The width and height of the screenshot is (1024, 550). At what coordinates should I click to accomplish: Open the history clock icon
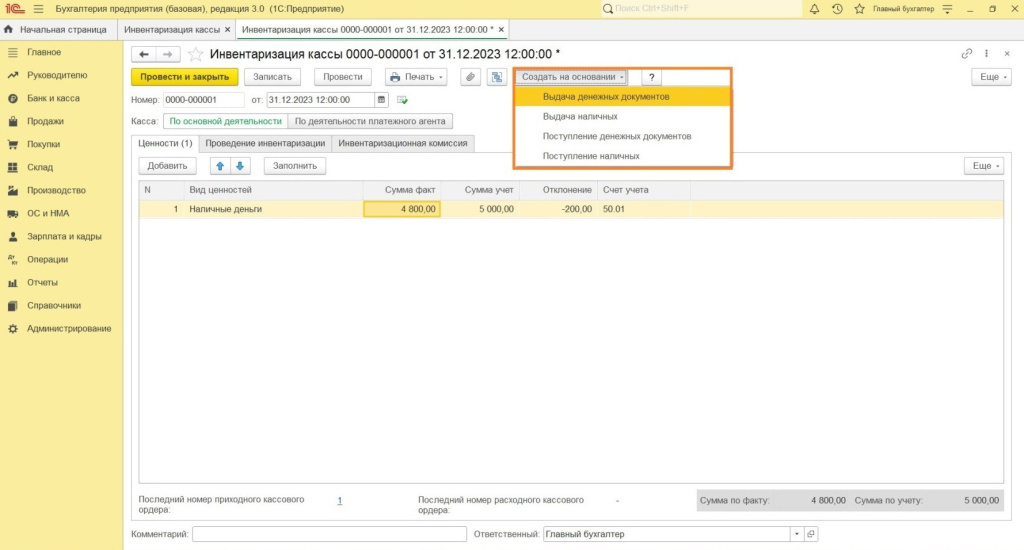(837, 8)
